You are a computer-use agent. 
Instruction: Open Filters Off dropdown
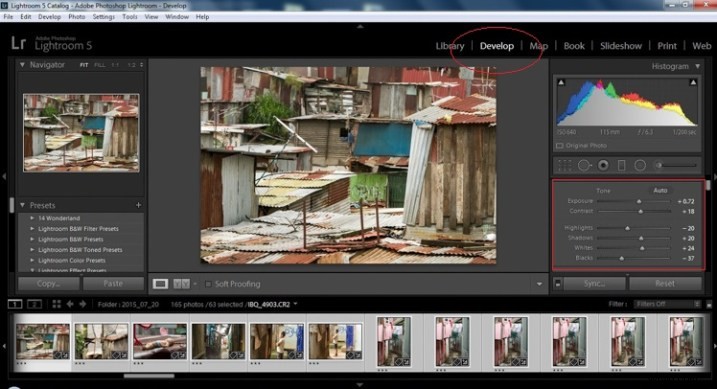point(667,304)
